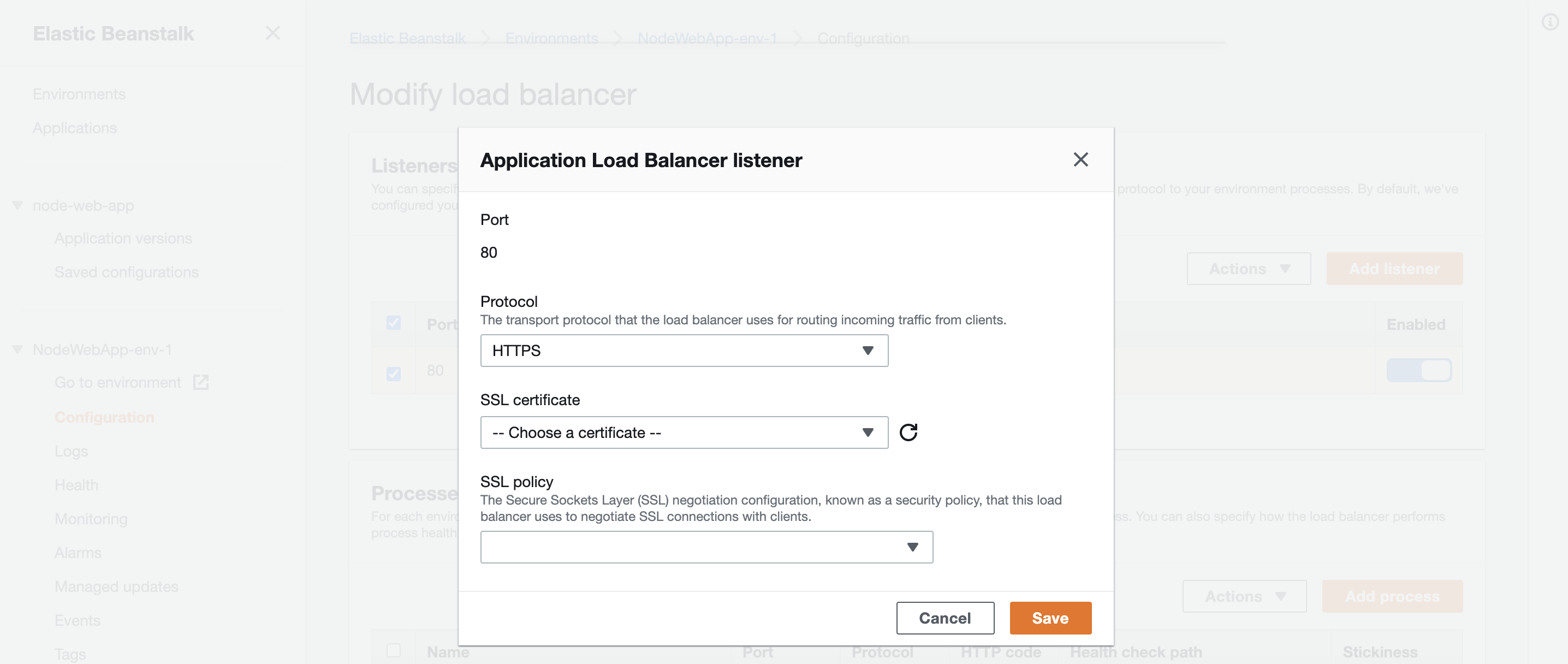Viewport: 1568px width, 664px height.
Task: Uncheck the port 80 listener checkbox
Action: [x=394, y=373]
